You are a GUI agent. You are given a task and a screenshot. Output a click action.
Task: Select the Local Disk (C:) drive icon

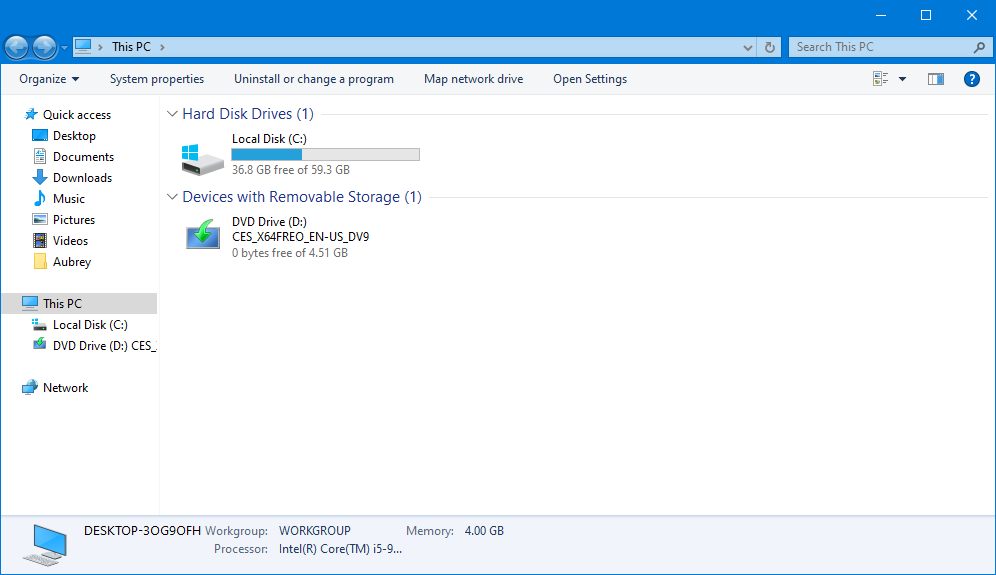pos(203,159)
